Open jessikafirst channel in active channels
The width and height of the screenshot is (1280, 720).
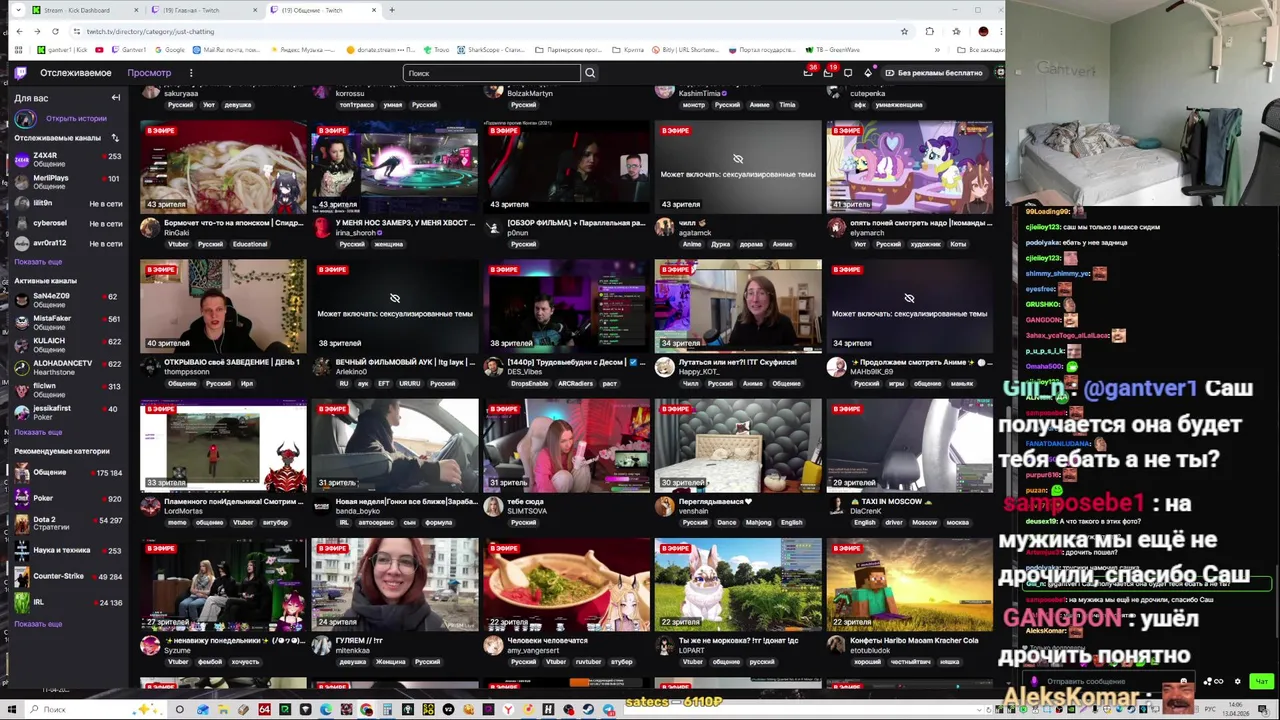point(67,412)
